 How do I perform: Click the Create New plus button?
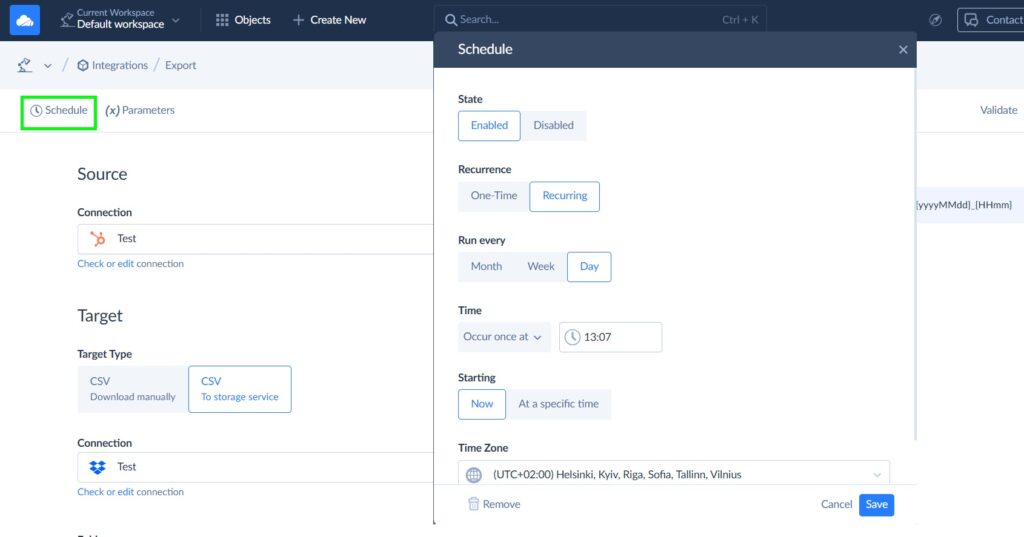pos(329,20)
